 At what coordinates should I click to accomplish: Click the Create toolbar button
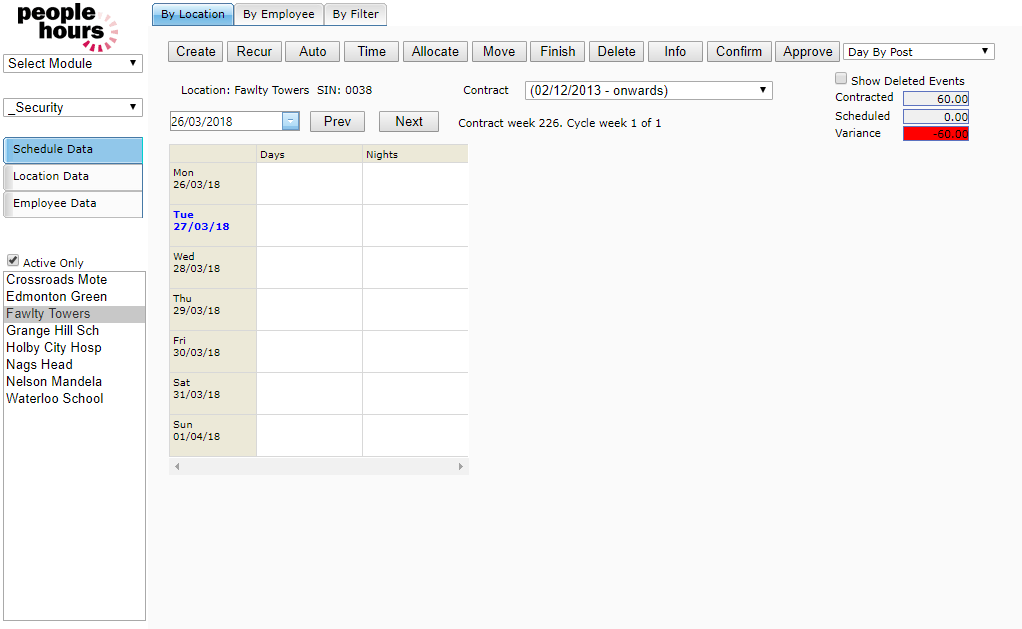coord(196,52)
